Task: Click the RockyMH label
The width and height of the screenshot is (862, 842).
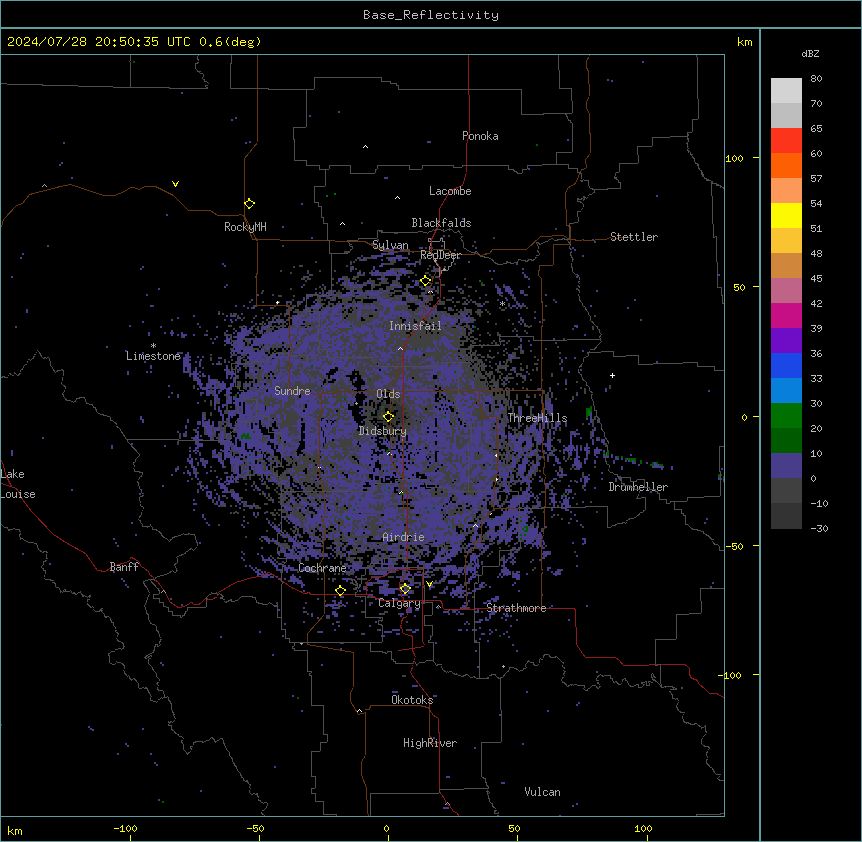Action: (245, 227)
